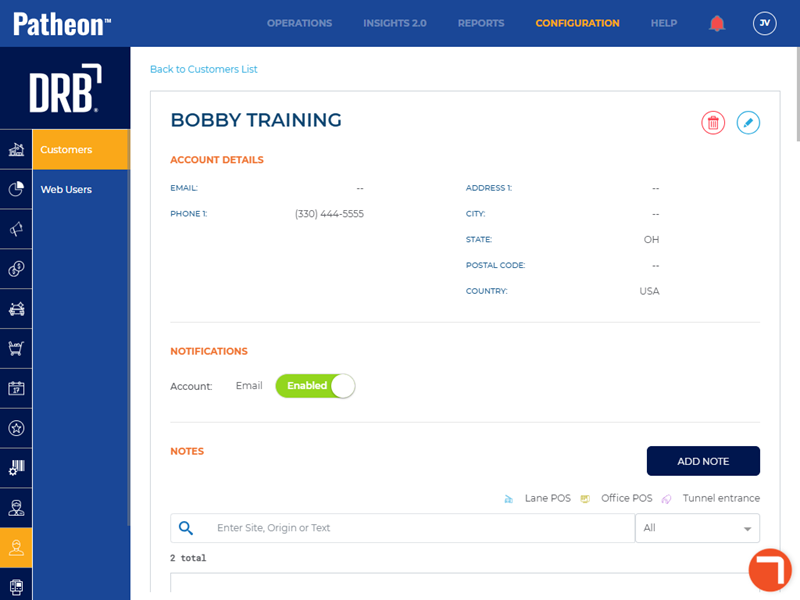Open the highlighted customer person icon
This screenshot has width=800, height=600.
tap(16, 547)
